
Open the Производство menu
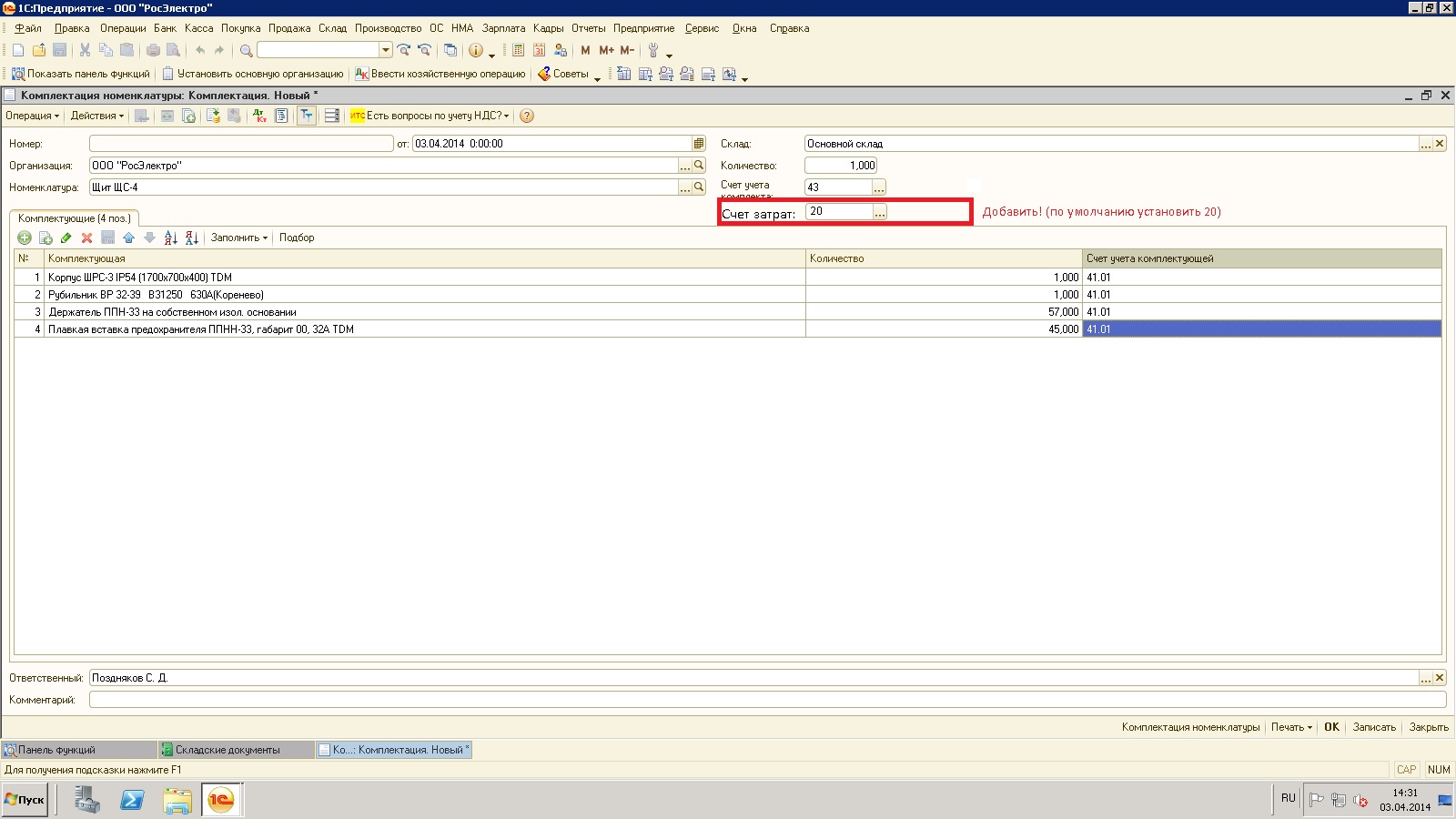(388, 28)
